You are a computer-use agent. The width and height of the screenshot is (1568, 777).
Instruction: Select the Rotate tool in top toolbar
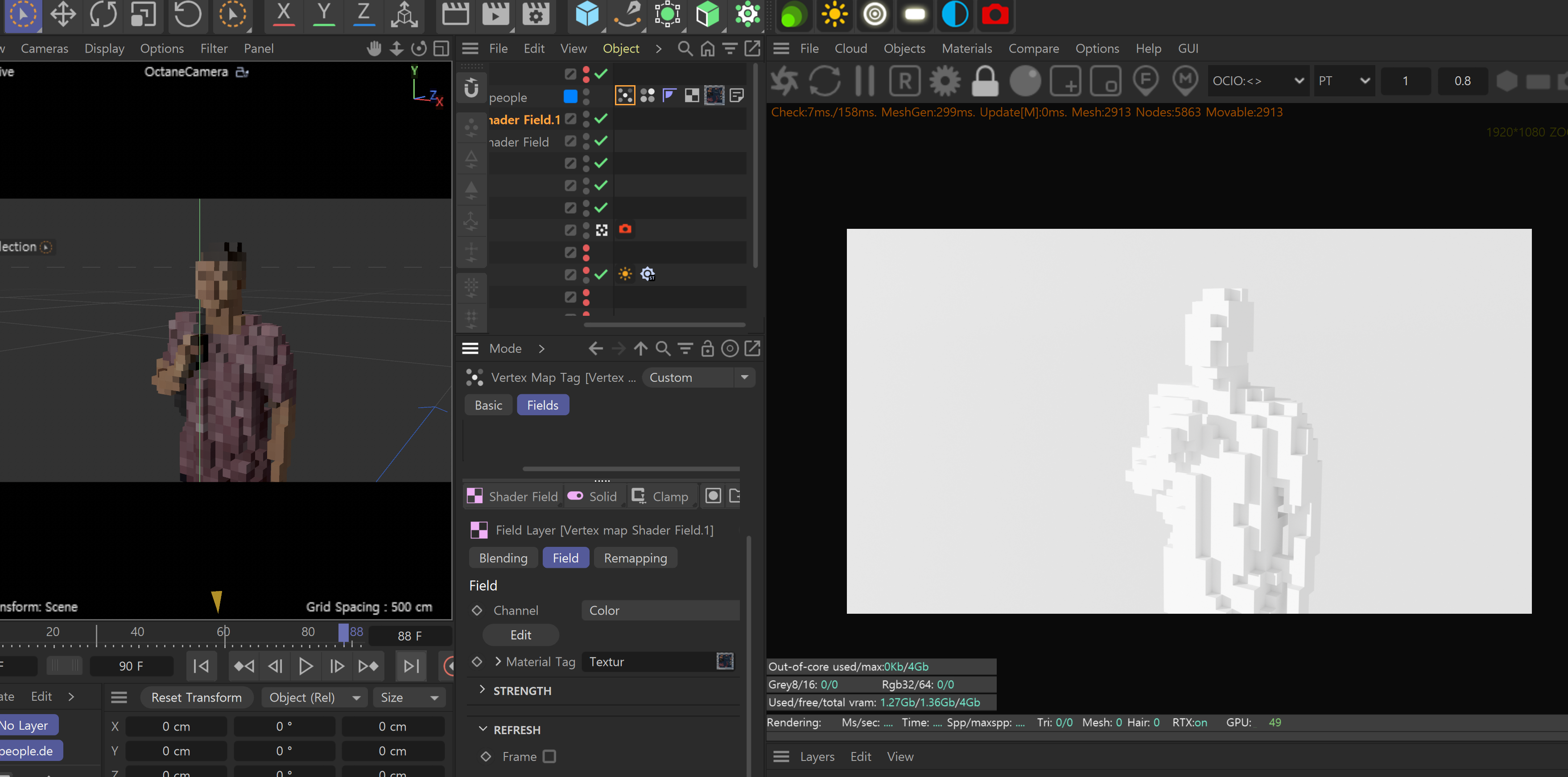coord(103,14)
